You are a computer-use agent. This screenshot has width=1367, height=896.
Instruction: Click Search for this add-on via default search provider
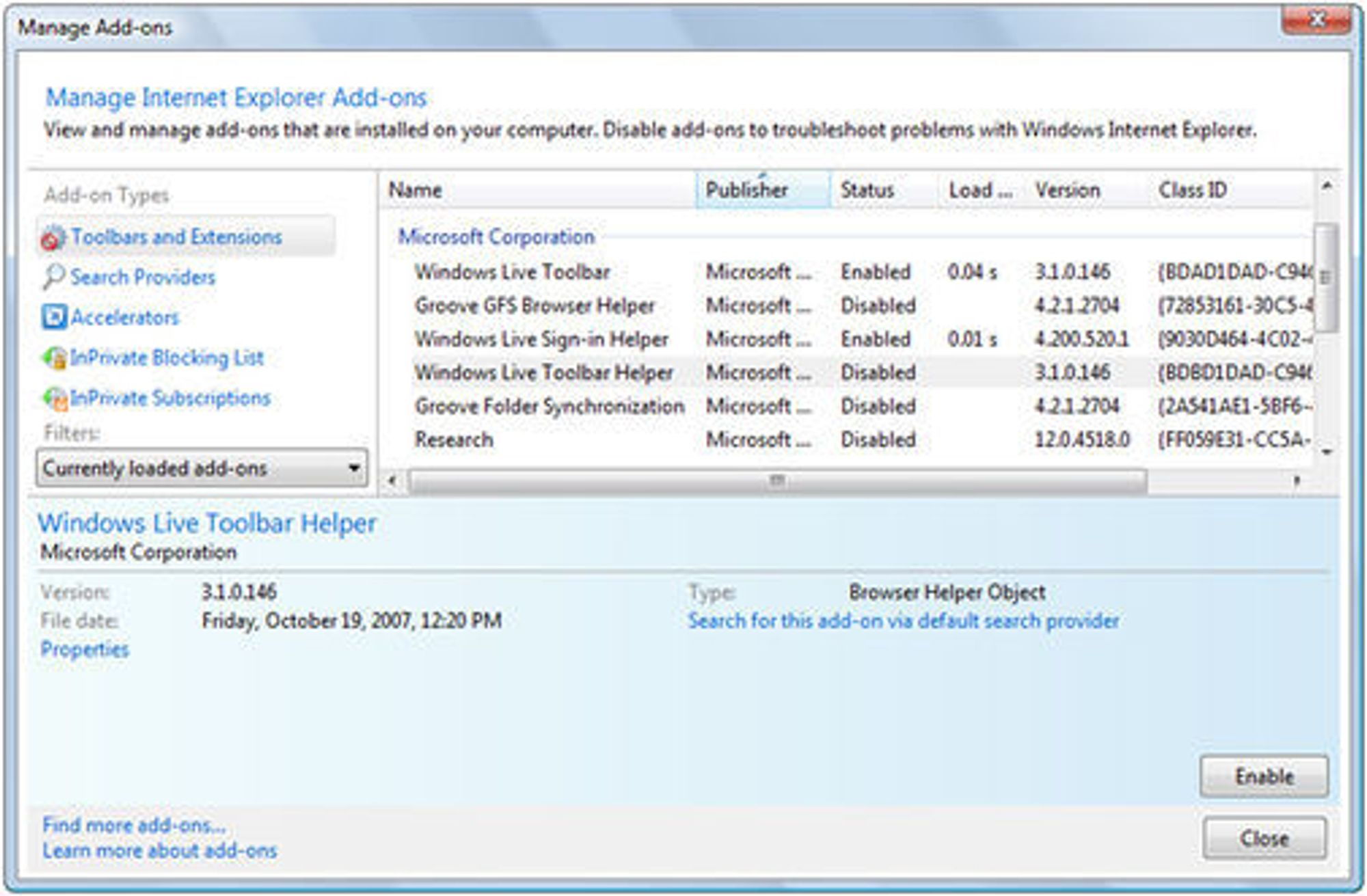(904, 621)
